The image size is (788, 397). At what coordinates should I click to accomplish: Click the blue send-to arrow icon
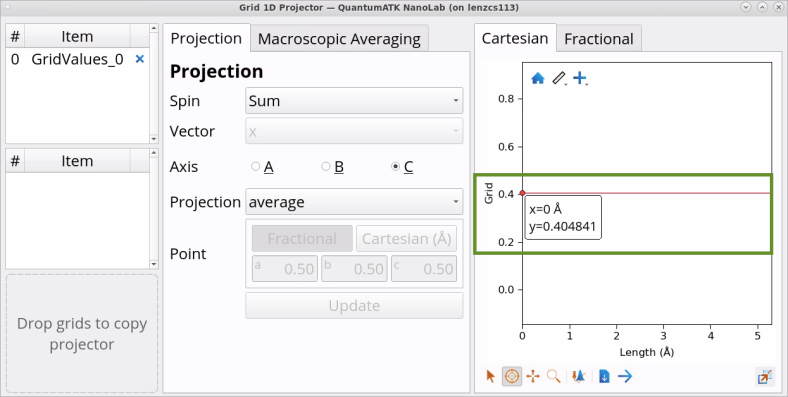(625, 376)
